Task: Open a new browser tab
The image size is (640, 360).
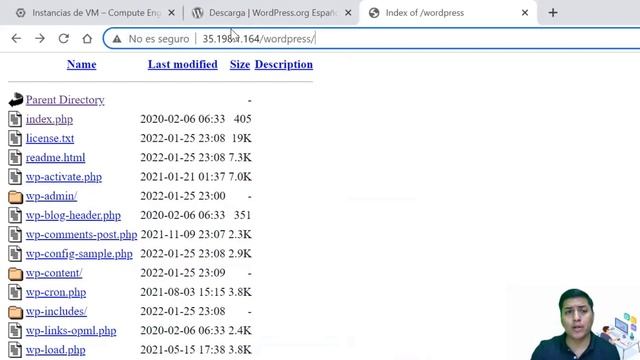Action: point(553,13)
